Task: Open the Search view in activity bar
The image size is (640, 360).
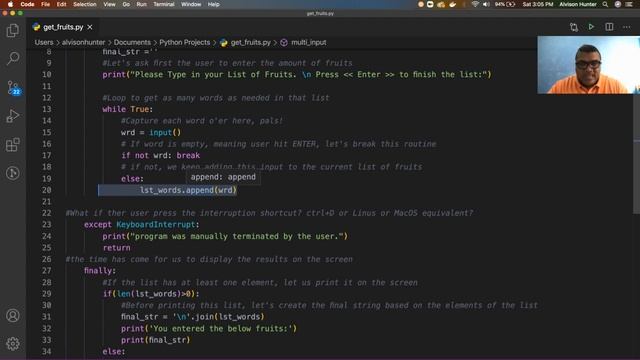Action: (x=13, y=58)
